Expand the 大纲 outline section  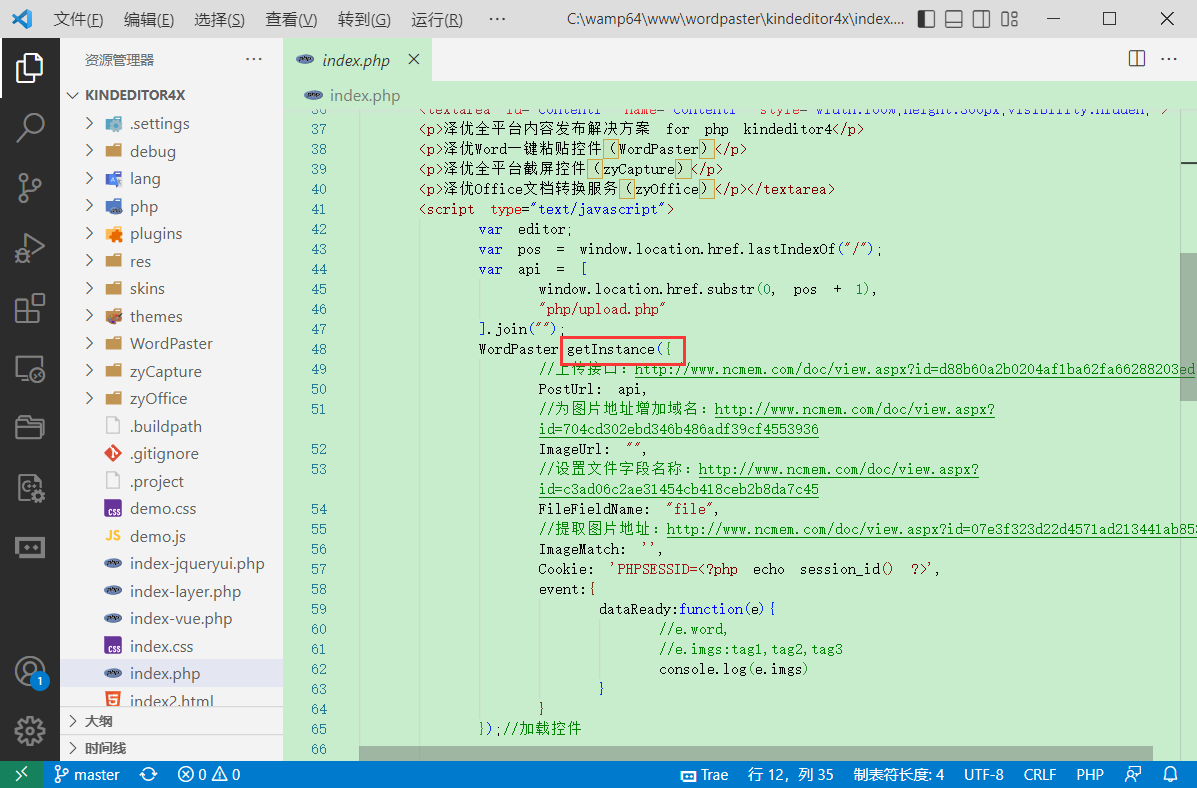point(98,721)
